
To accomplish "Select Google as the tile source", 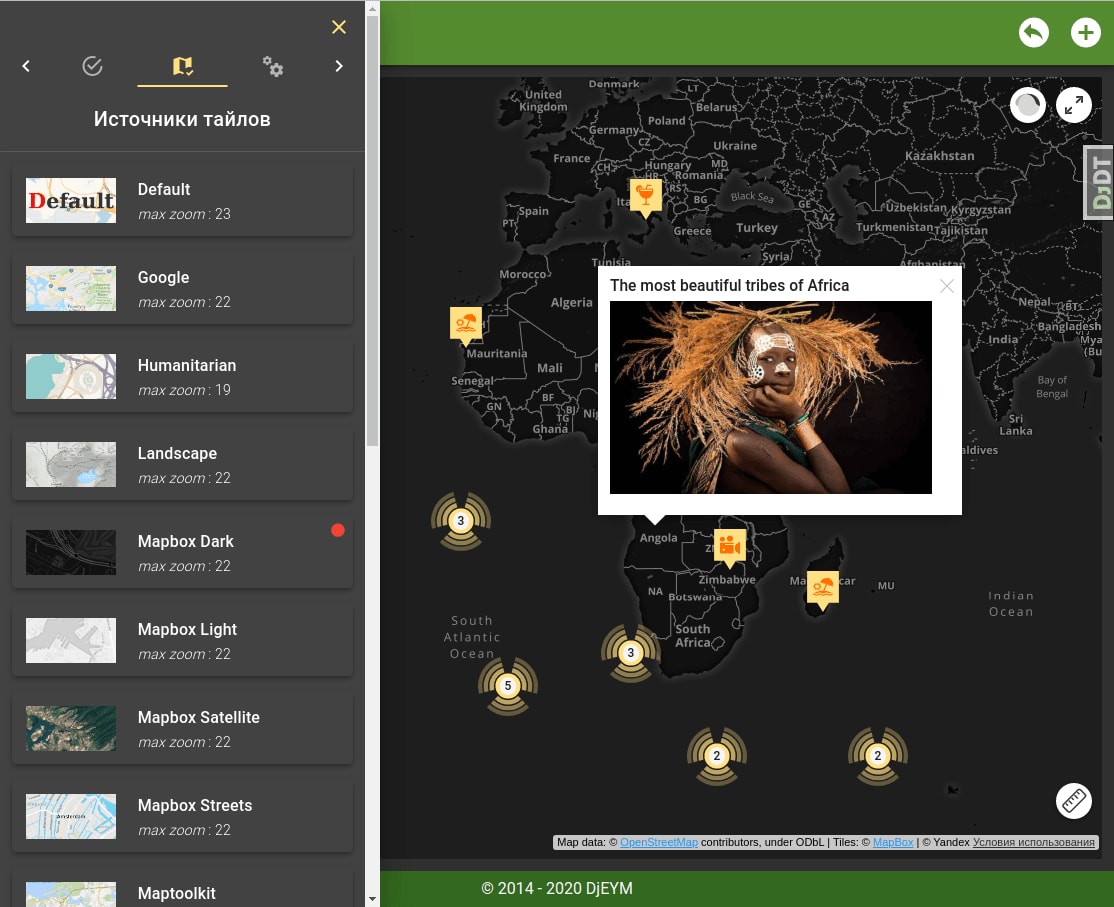I will 182,288.
